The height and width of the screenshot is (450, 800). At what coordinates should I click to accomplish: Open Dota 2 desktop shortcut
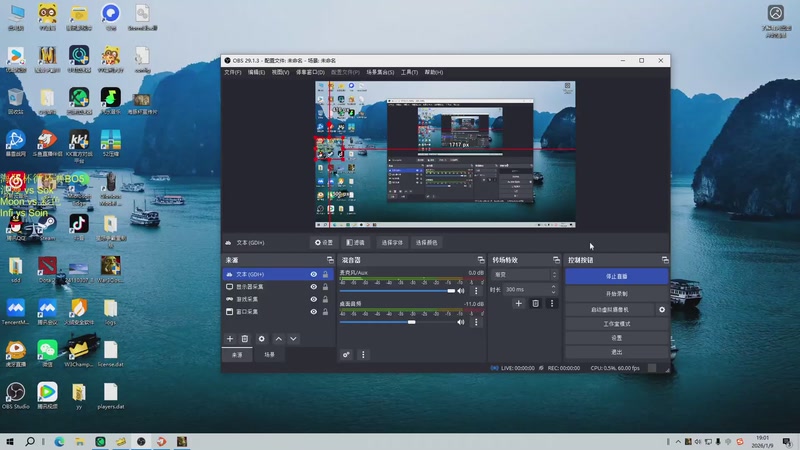click(47, 270)
